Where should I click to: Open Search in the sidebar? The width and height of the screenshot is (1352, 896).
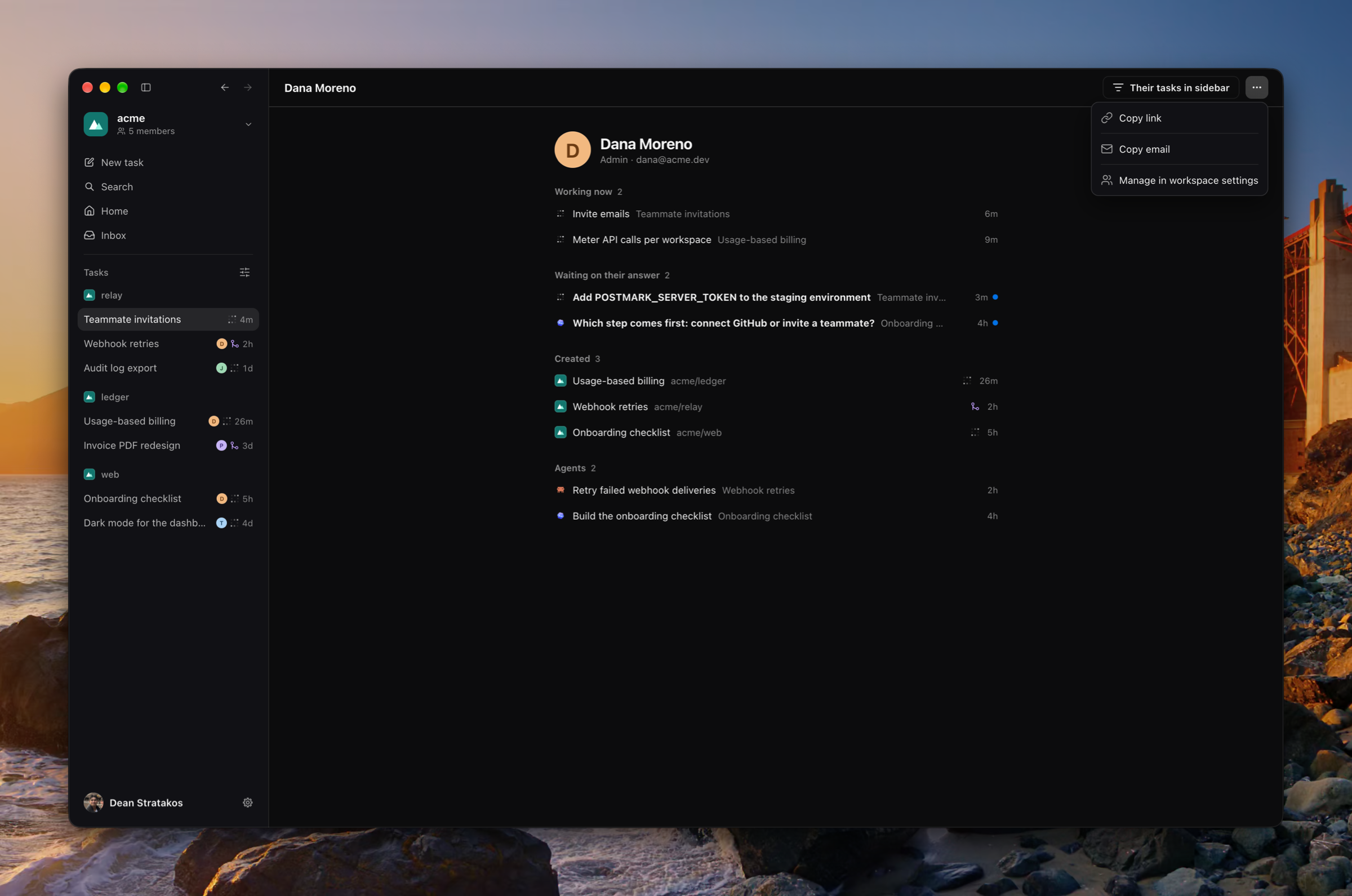168,187
